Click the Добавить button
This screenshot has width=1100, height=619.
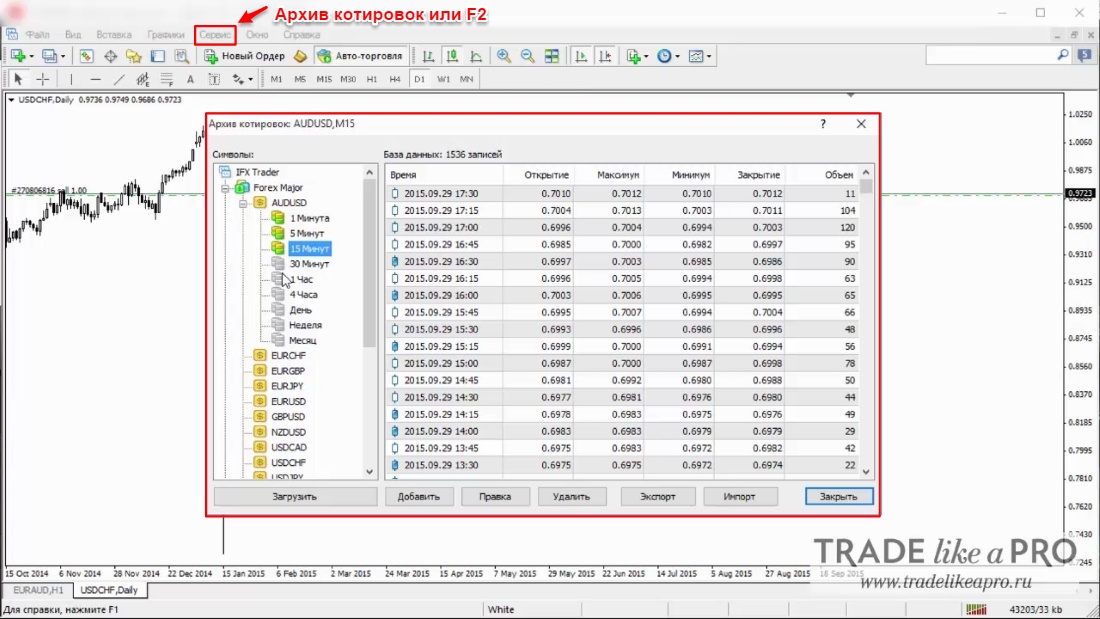(x=419, y=497)
